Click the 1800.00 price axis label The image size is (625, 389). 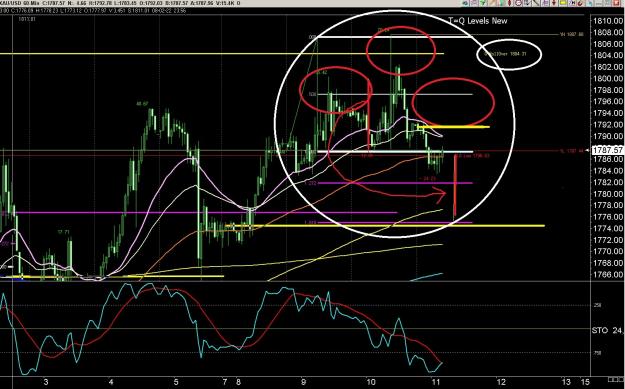pos(608,79)
